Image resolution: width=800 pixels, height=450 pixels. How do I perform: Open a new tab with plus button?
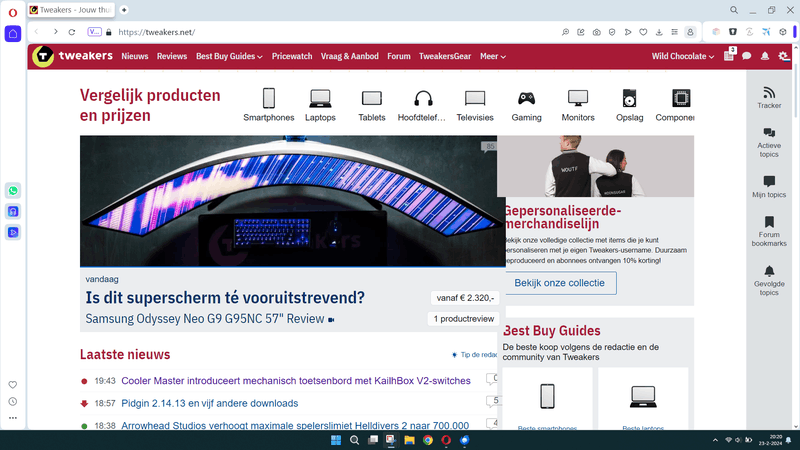click(x=124, y=10)
